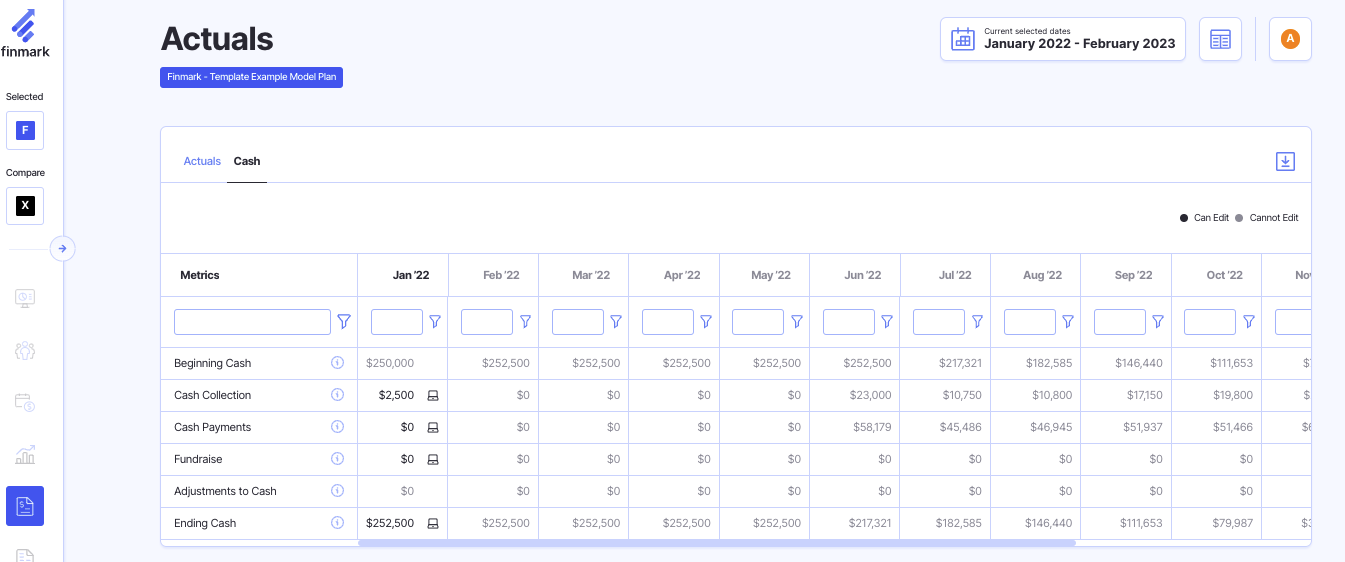
Task: Open the calendar dollar icon in the sidebar
Action: pos(25,402)
